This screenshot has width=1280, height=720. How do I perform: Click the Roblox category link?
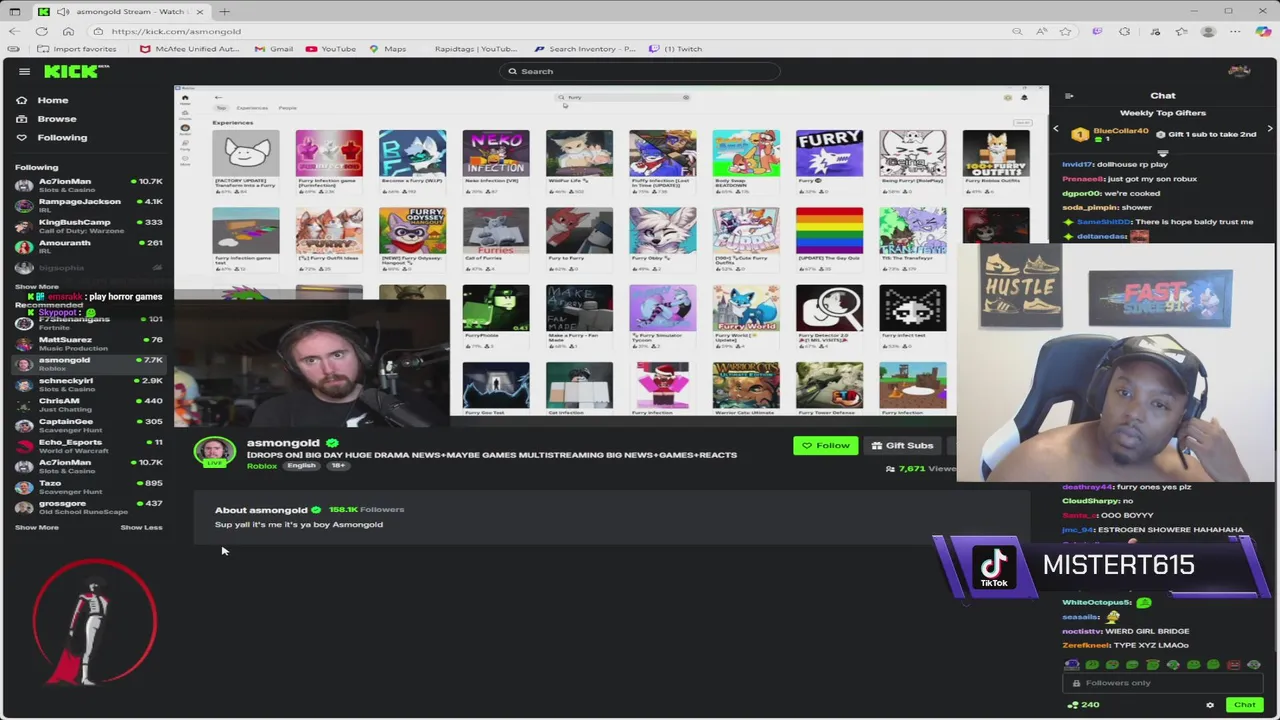[262, 466]
